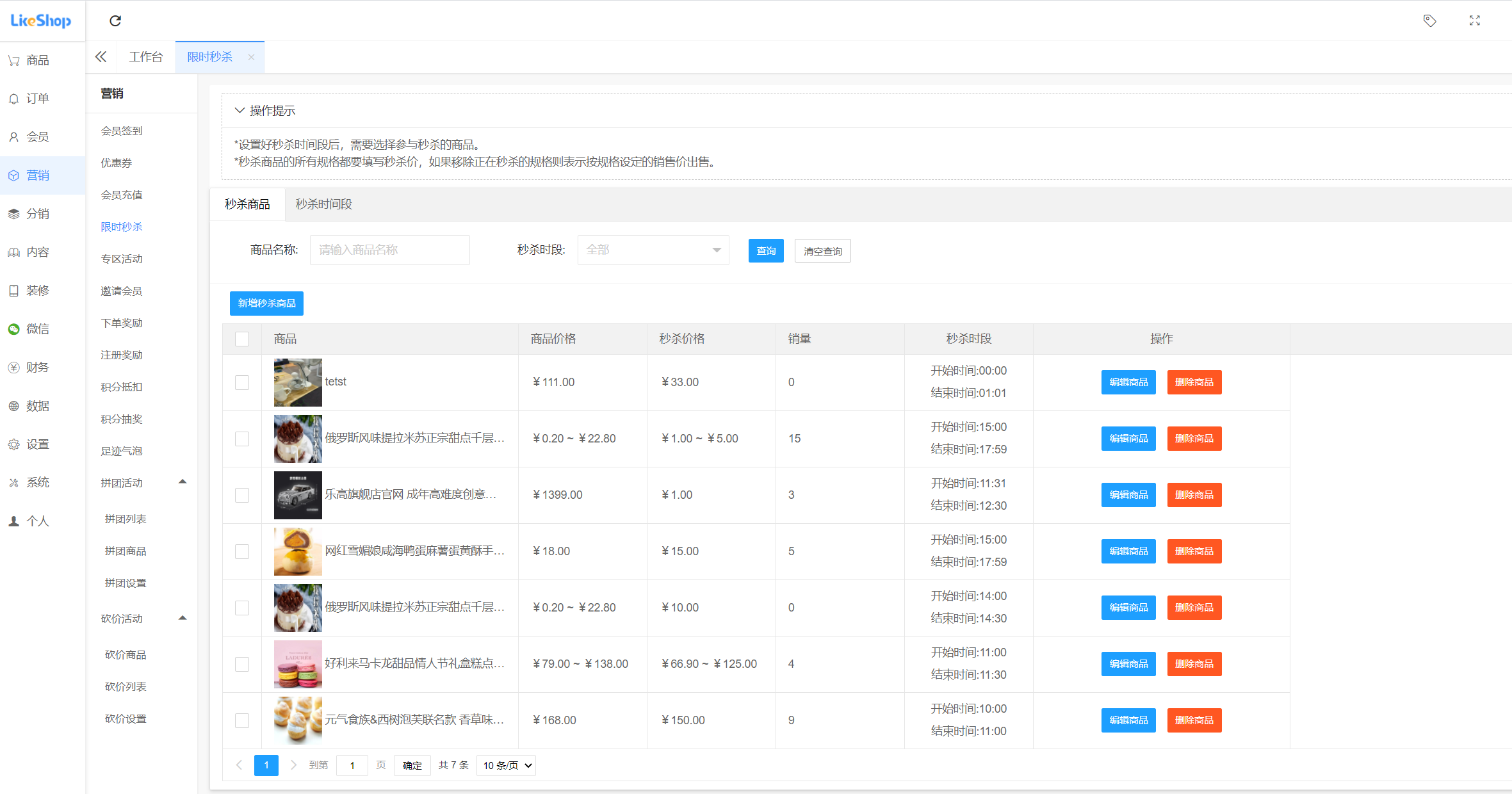Screen dimensions: 1512x794
Task: Open 设置 via gear icon
Action: (14, 444)
